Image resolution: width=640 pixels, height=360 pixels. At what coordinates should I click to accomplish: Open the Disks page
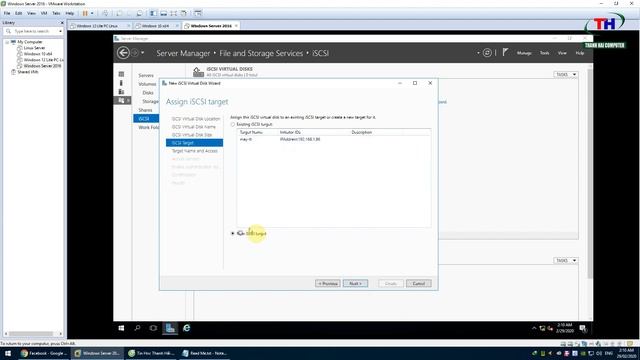click(148, 93)
